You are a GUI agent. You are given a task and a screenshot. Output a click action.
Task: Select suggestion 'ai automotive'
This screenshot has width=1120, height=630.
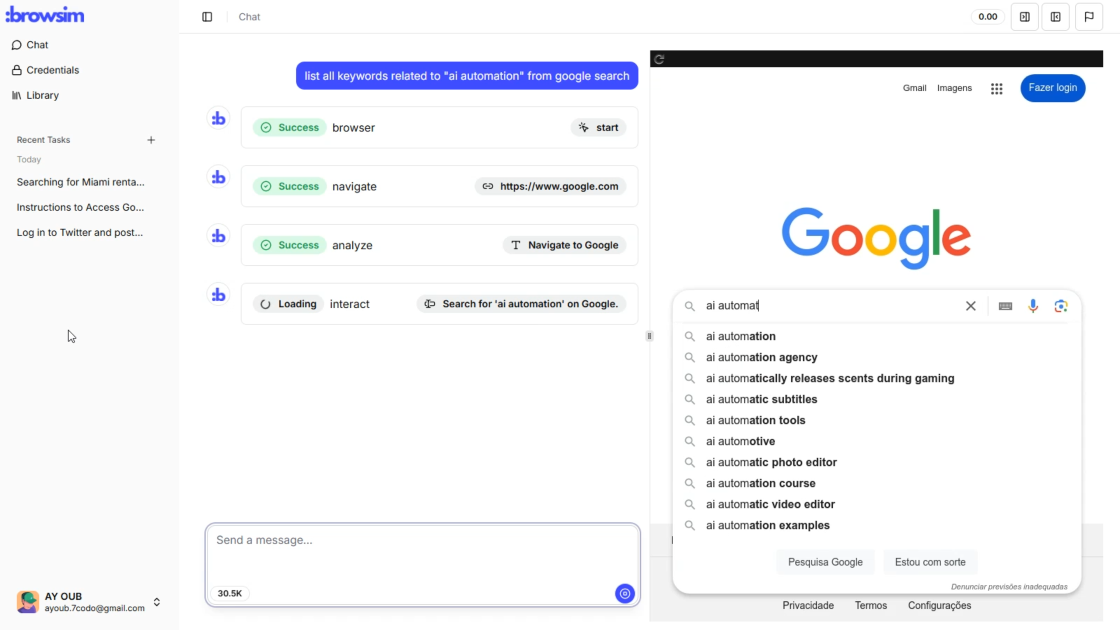pos(876,441)
